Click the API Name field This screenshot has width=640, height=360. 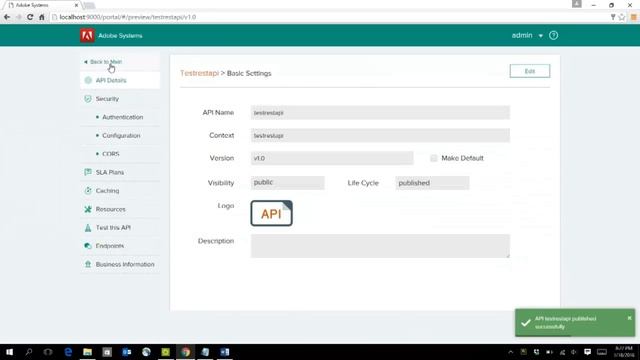380,113
